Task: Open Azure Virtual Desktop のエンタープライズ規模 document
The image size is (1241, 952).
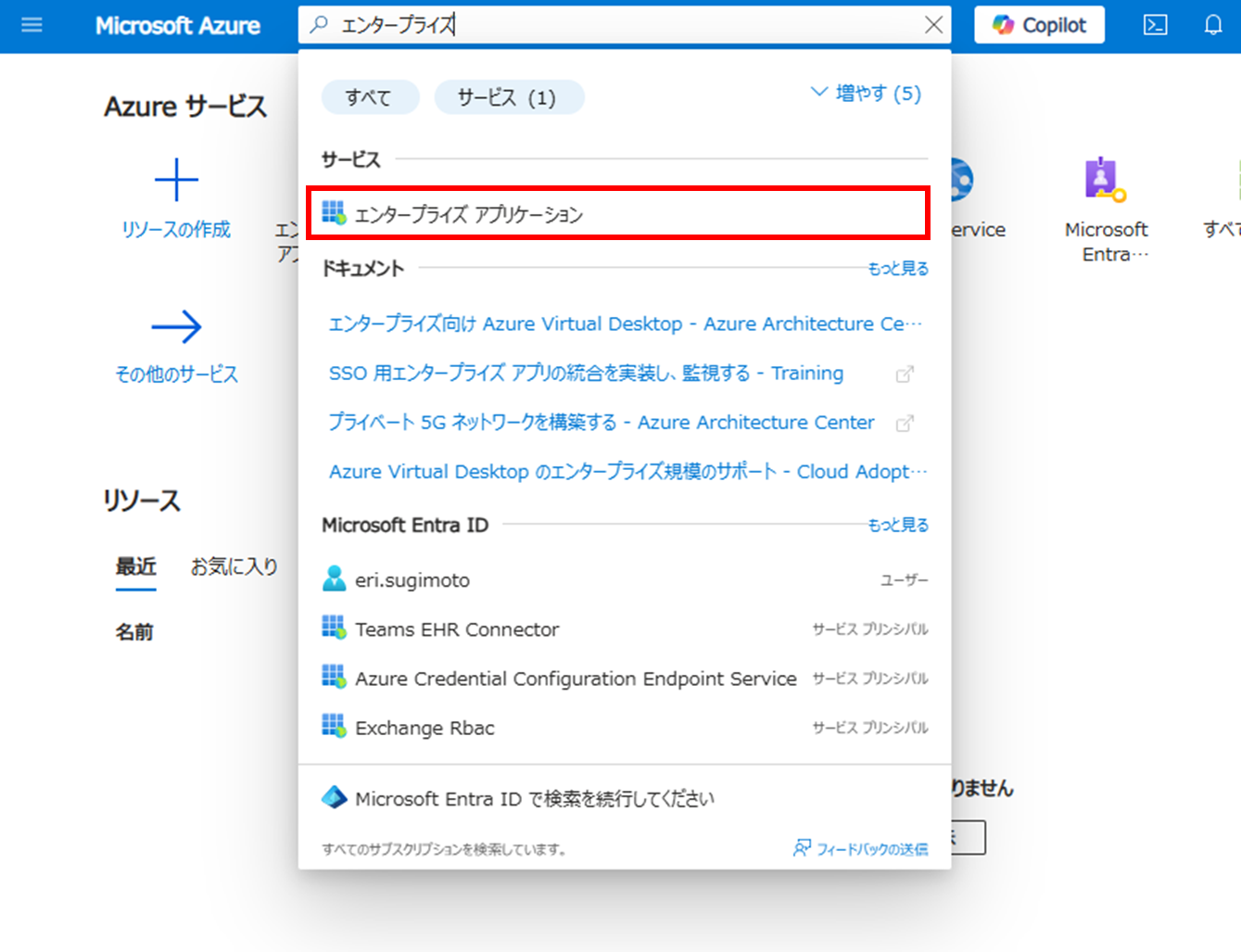Action: click(x=627, y=471)
